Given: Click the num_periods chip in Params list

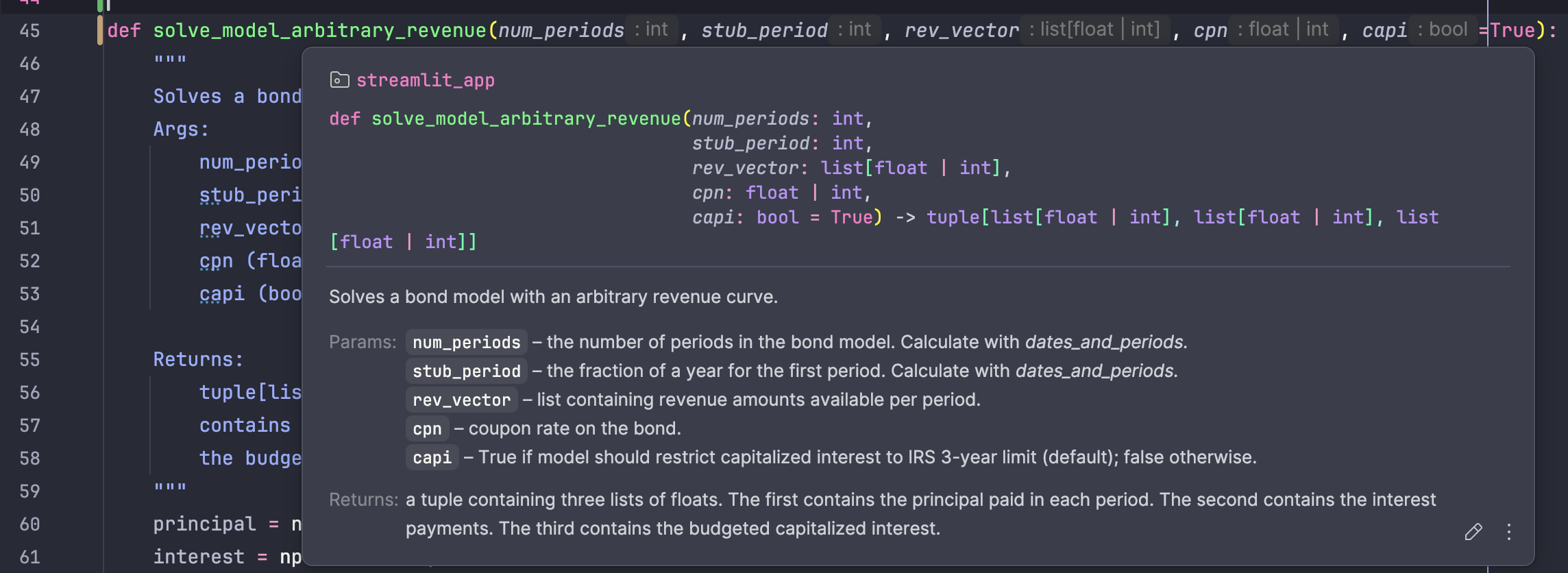Looking at the screenshot, I should (466, 342).
